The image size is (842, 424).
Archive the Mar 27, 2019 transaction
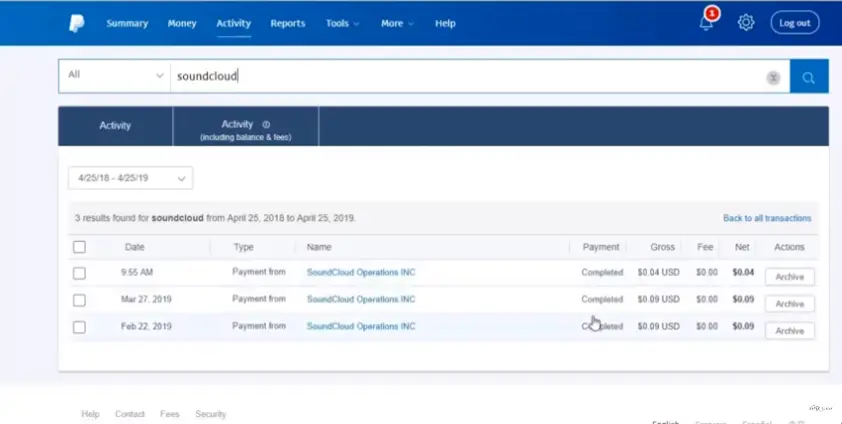pyautogui.click(x=789, y=304)
